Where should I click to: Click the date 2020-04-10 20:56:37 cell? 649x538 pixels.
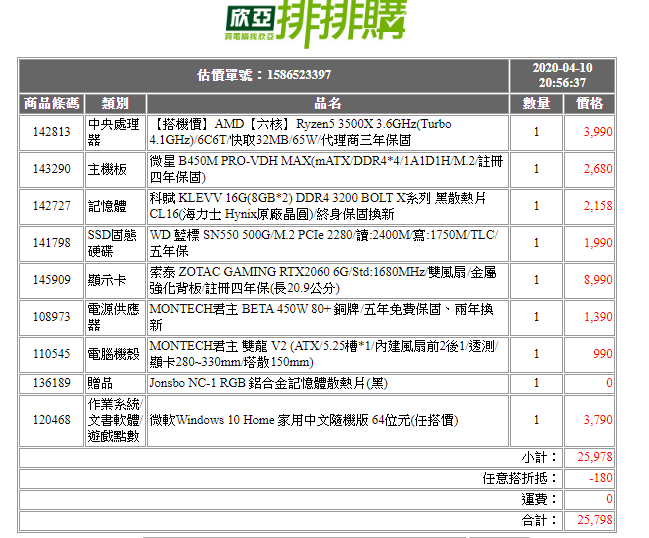tap(562, 75)
